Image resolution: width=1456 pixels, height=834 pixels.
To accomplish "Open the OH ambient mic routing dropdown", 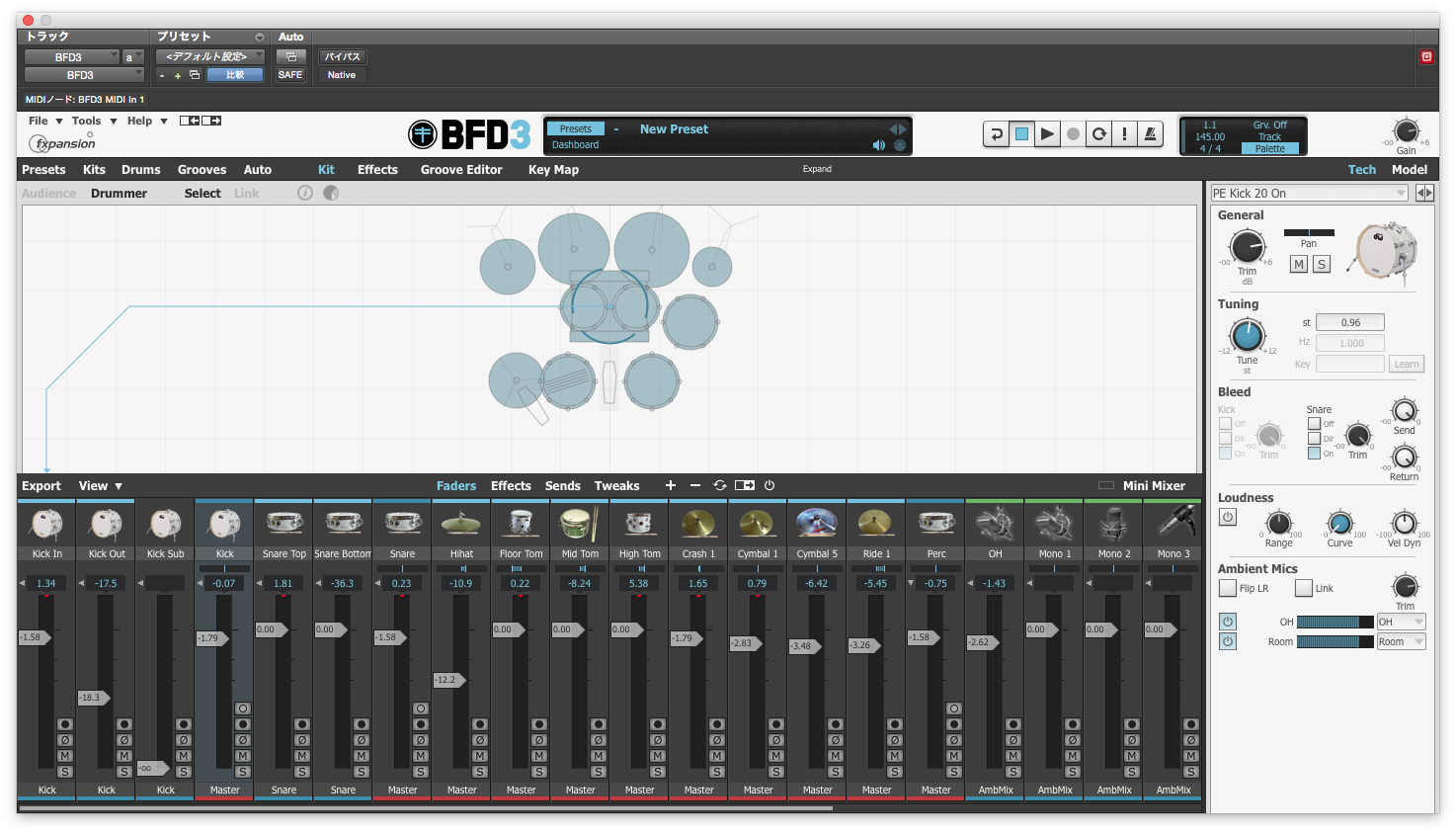I will pyautogui.click(x=1402, y=622).
